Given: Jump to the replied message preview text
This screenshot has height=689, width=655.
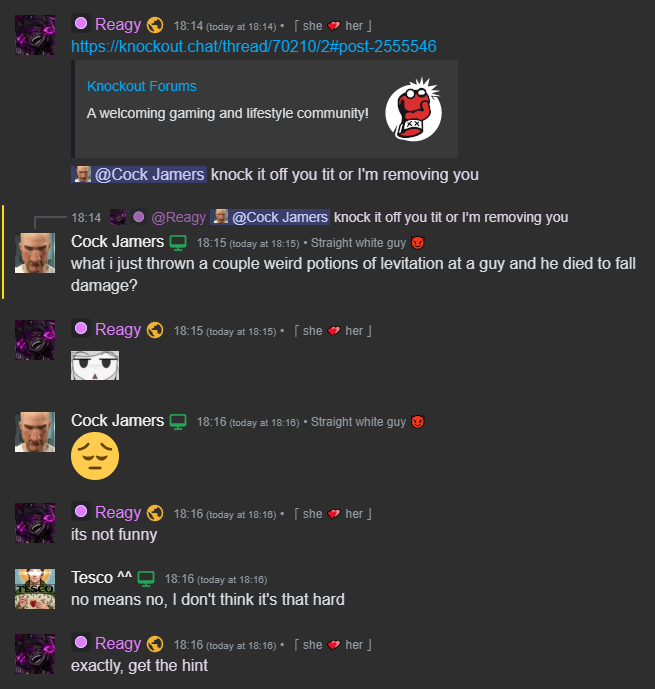Looking at the screenshot, I should coord(451,217).
